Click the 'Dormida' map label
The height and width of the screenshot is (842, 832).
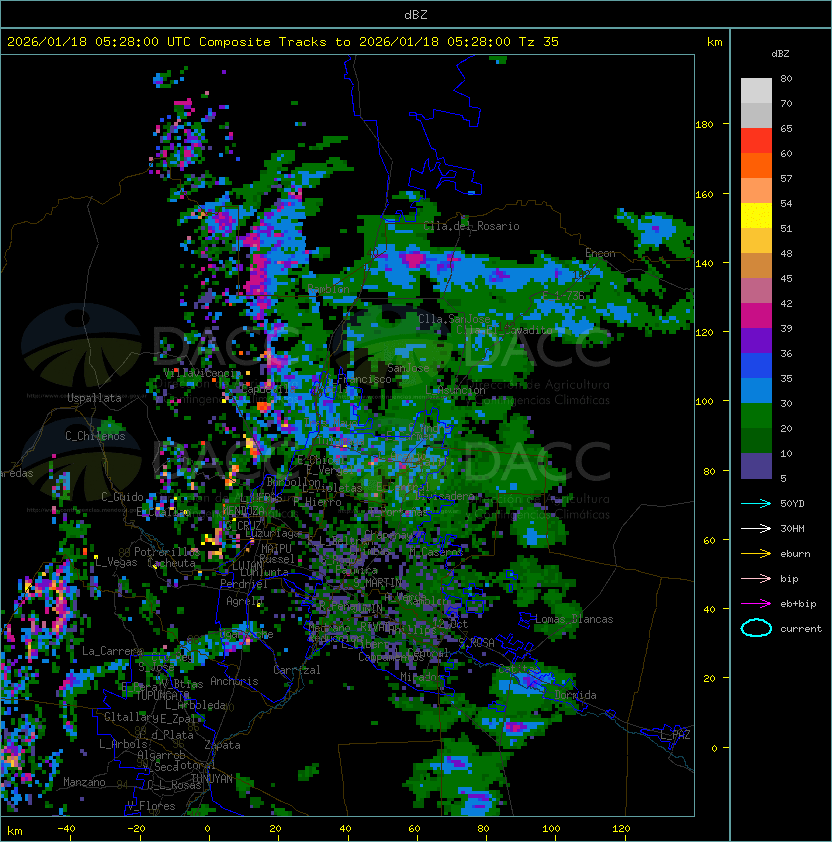point(575,695)
